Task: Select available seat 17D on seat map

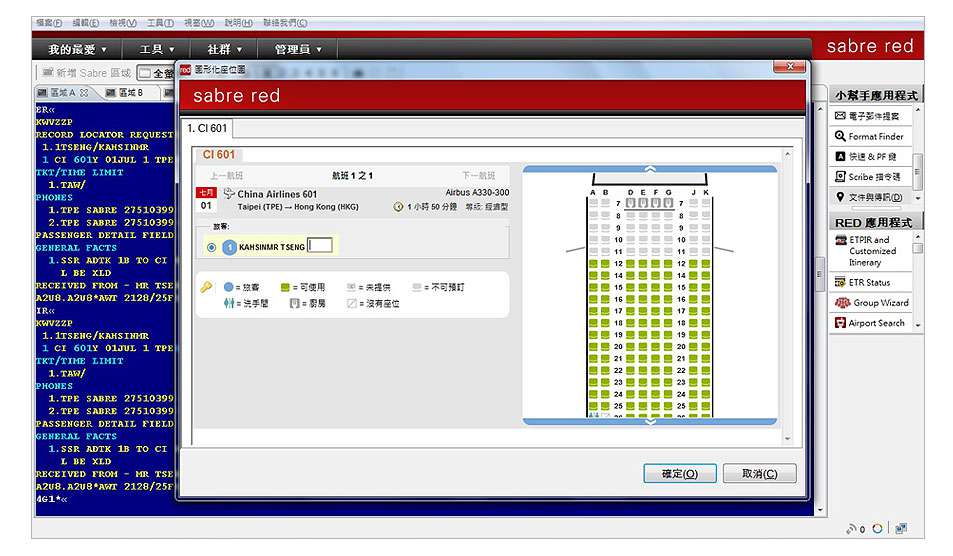Action: click(630, 311)
